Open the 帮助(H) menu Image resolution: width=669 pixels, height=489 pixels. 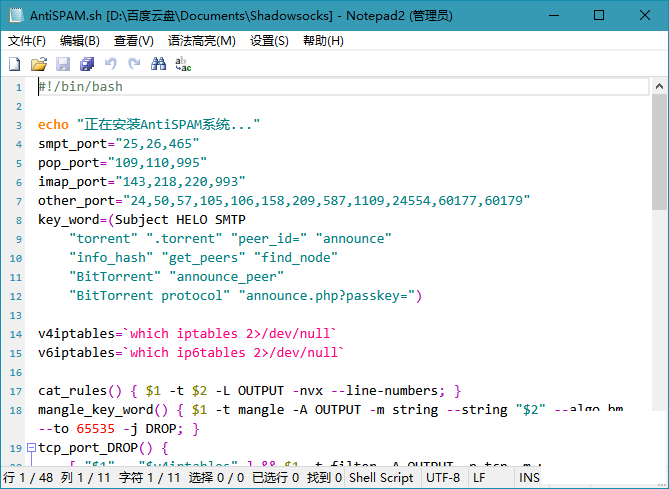tap(323, 41)
